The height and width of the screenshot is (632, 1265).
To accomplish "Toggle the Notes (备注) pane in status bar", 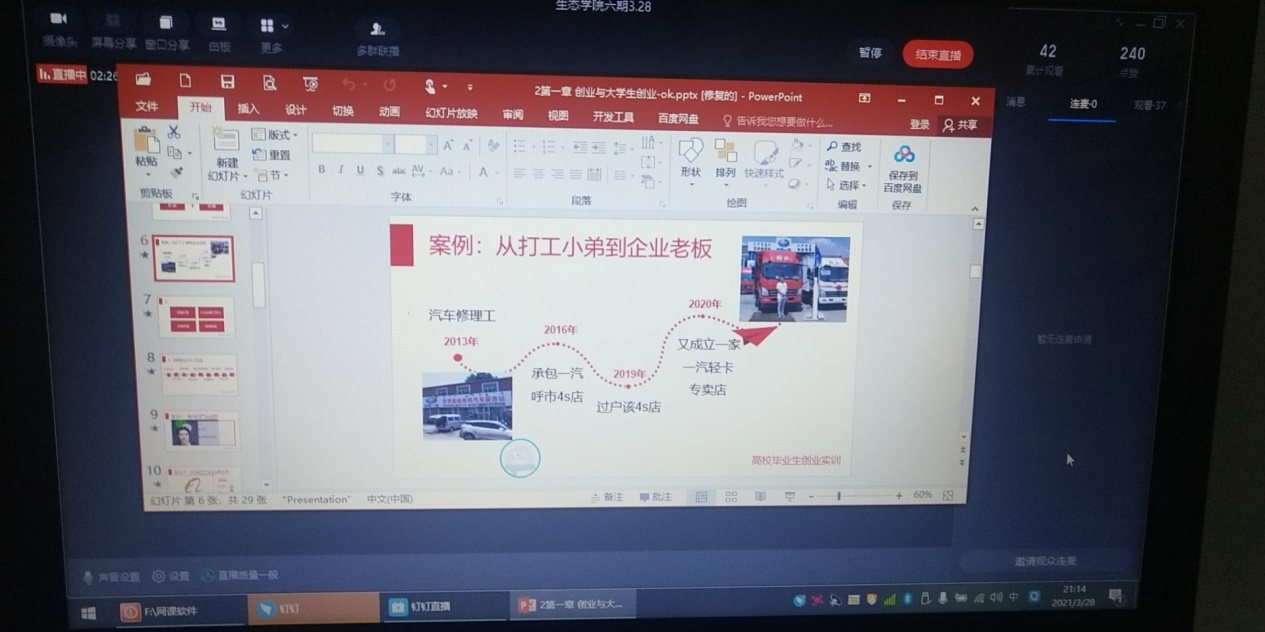I will pyautogui.click(x=607, y=497).
